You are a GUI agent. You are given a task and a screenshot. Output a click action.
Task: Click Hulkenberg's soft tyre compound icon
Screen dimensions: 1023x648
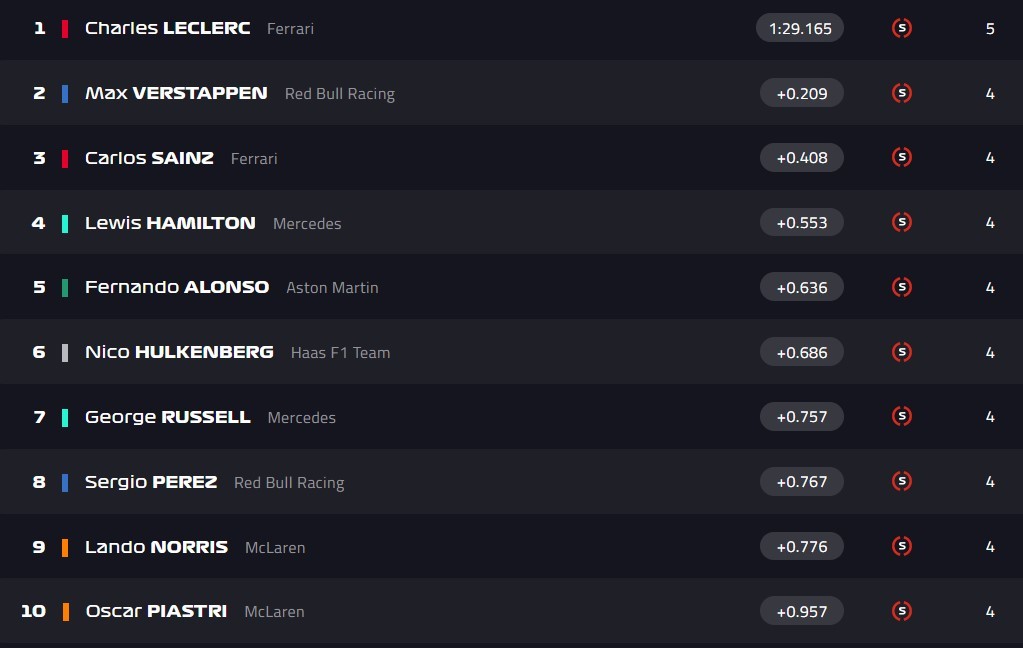pos(901,352)
